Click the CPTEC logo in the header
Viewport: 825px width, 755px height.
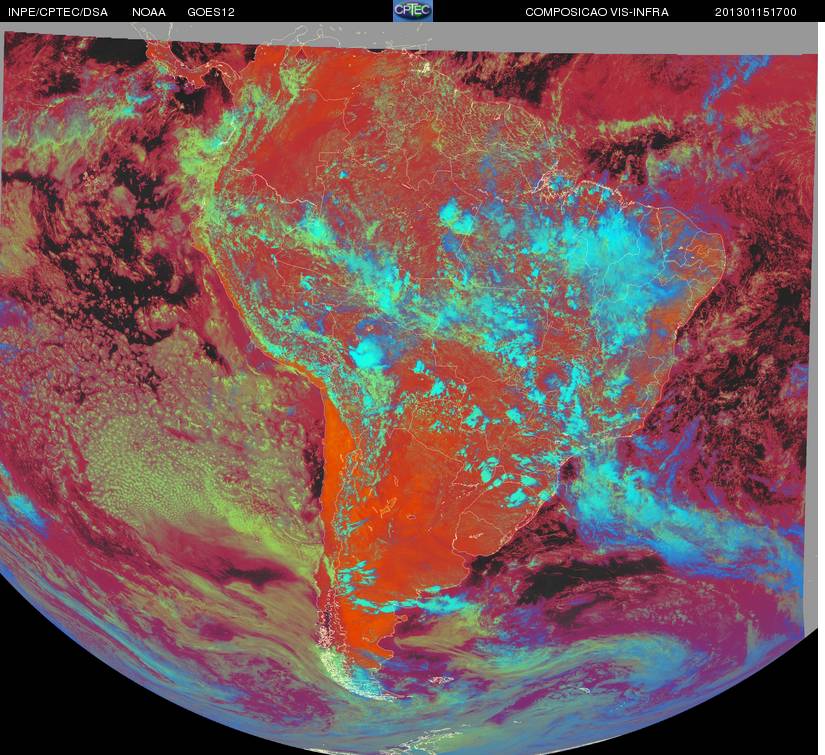point(413,11)
